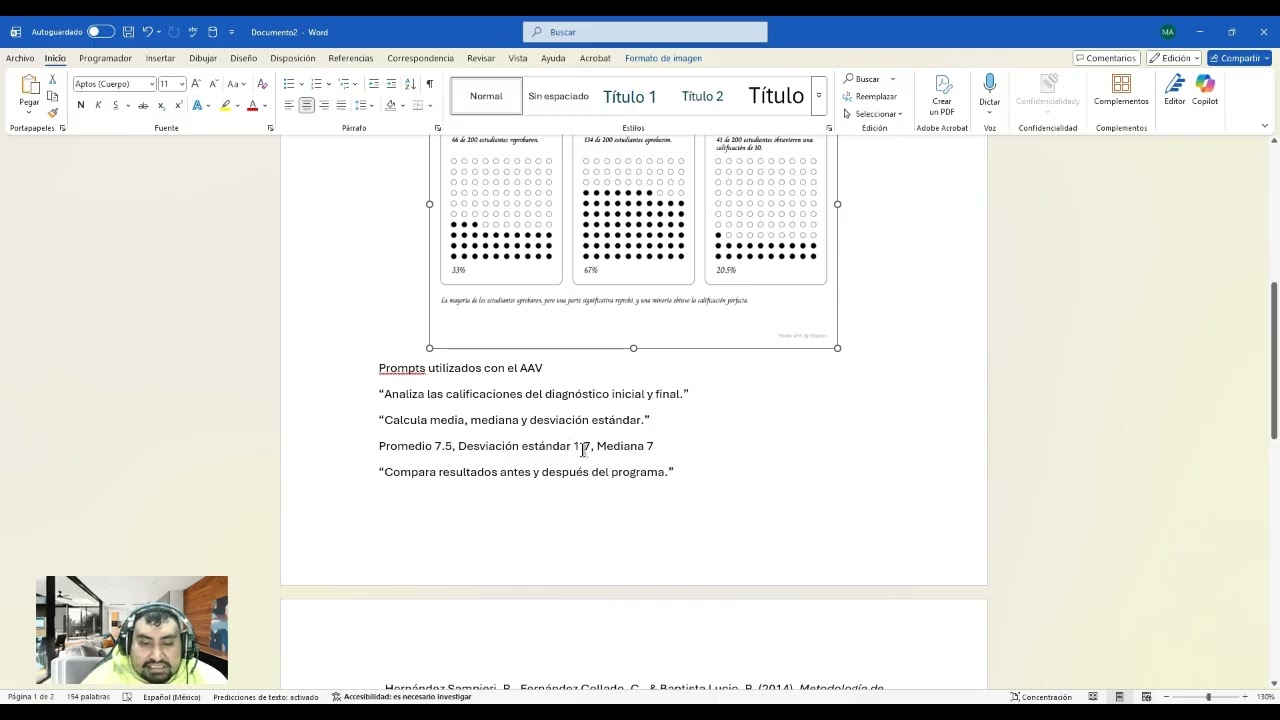
Task: Click the text highlight color swatch
Action: pos(226,105)
